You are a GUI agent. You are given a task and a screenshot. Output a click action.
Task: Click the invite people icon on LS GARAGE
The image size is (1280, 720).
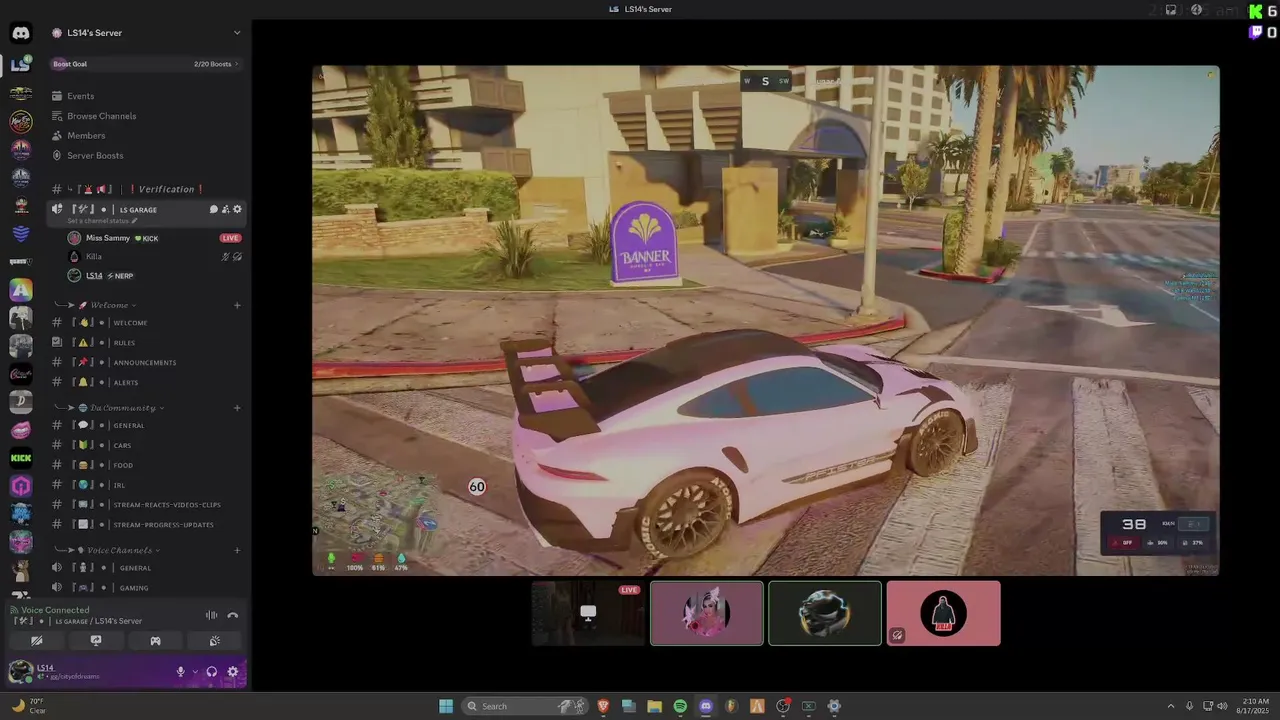pyautogui.click(x=225, y=210)
